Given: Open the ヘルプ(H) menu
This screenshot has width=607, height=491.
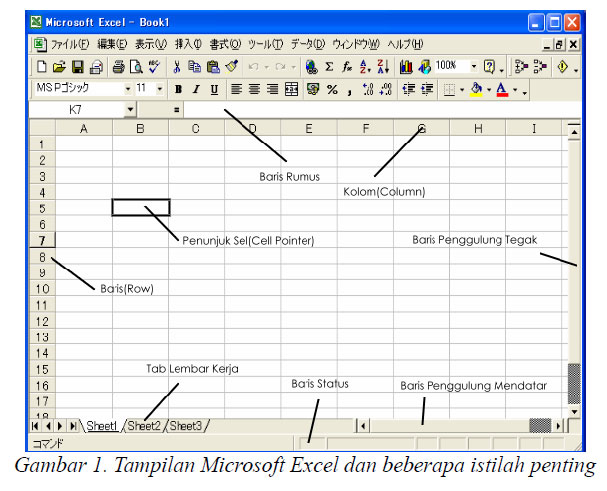Looking at the screenshot, I should pyautogui.click(x=406, y=44).
